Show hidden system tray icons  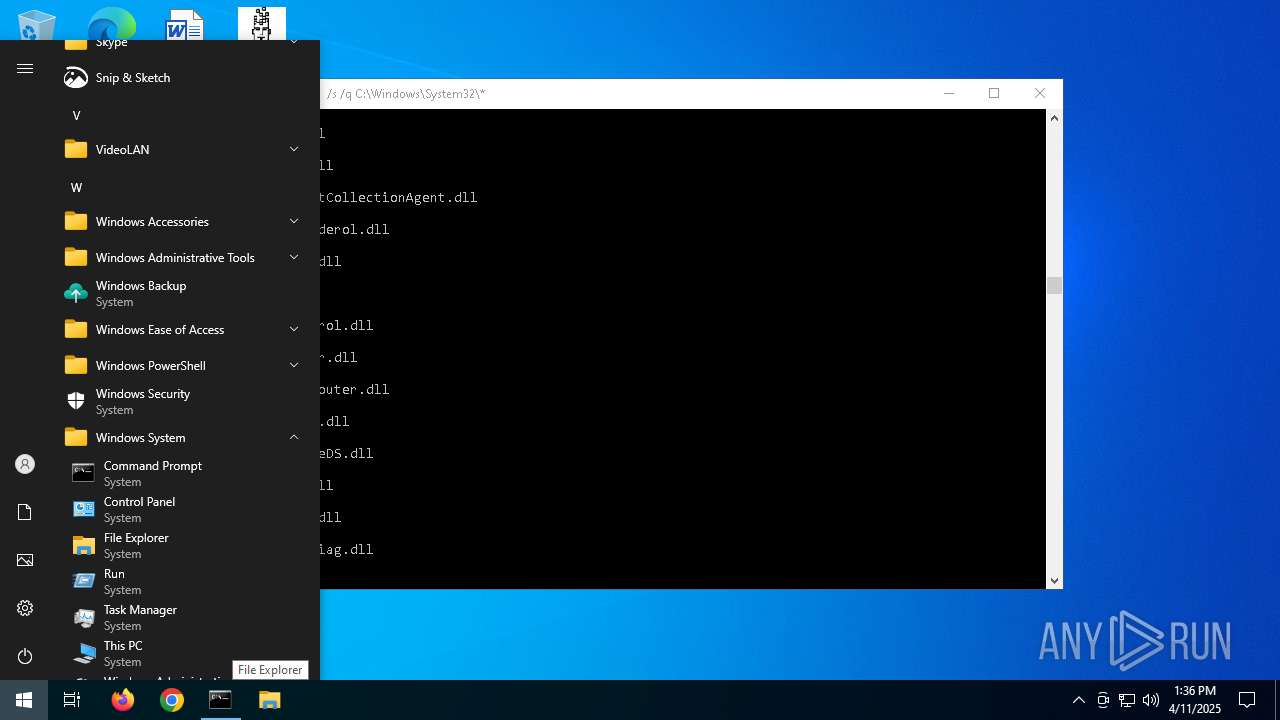(1078, 700)
